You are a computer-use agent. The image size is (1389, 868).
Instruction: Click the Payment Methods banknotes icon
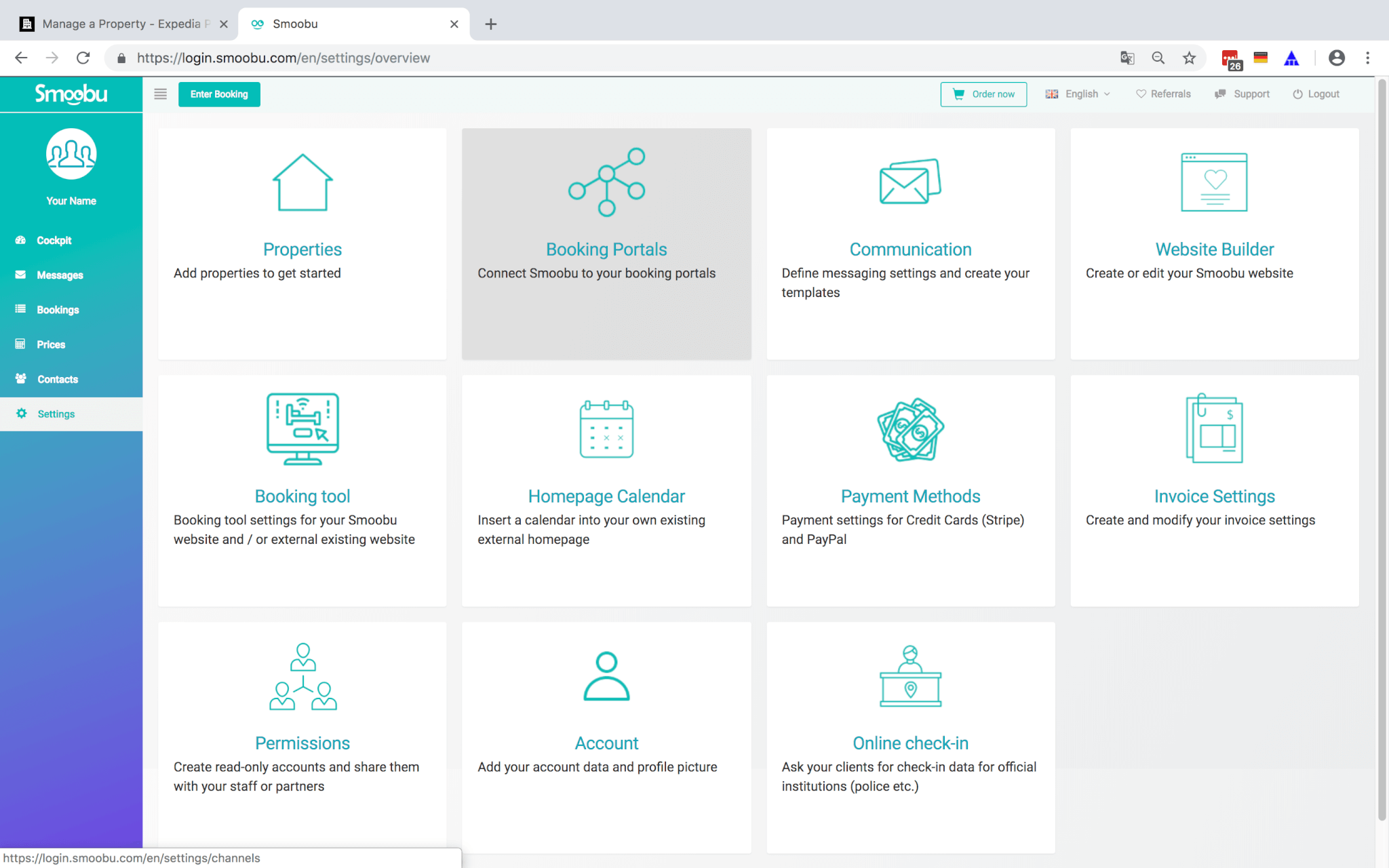tap(910, 429)
